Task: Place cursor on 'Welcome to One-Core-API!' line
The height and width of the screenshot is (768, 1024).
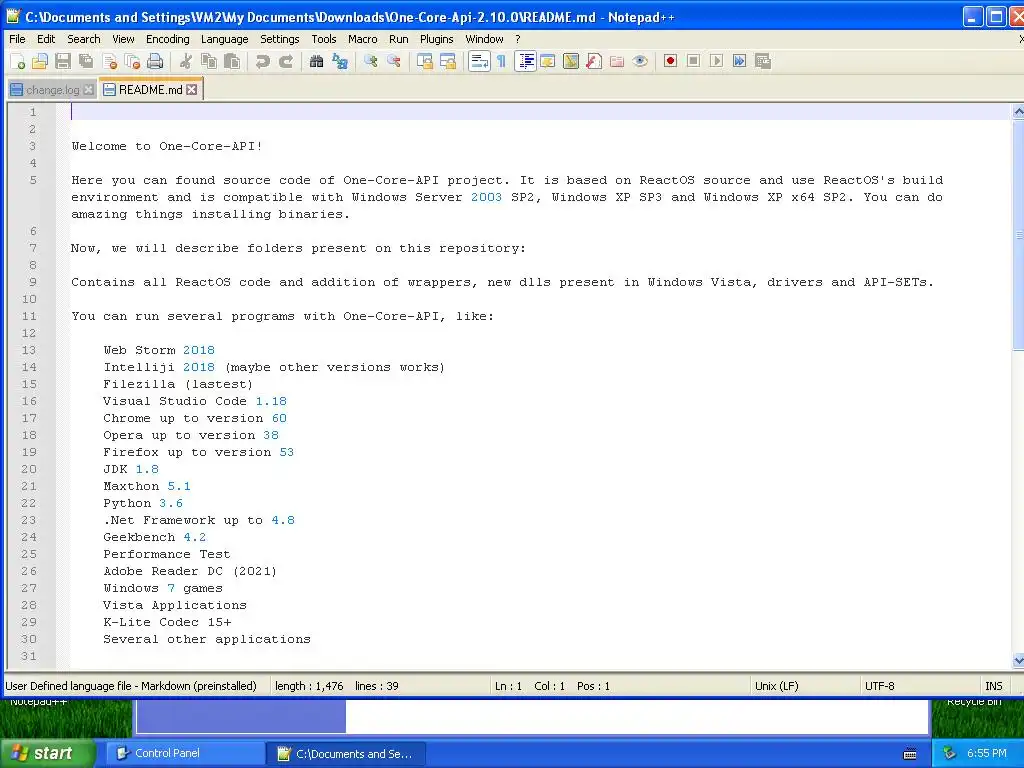Action: tap(167, 146)
